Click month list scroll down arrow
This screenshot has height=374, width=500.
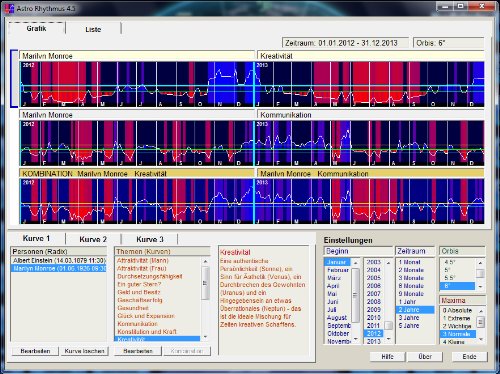point(356,339)
